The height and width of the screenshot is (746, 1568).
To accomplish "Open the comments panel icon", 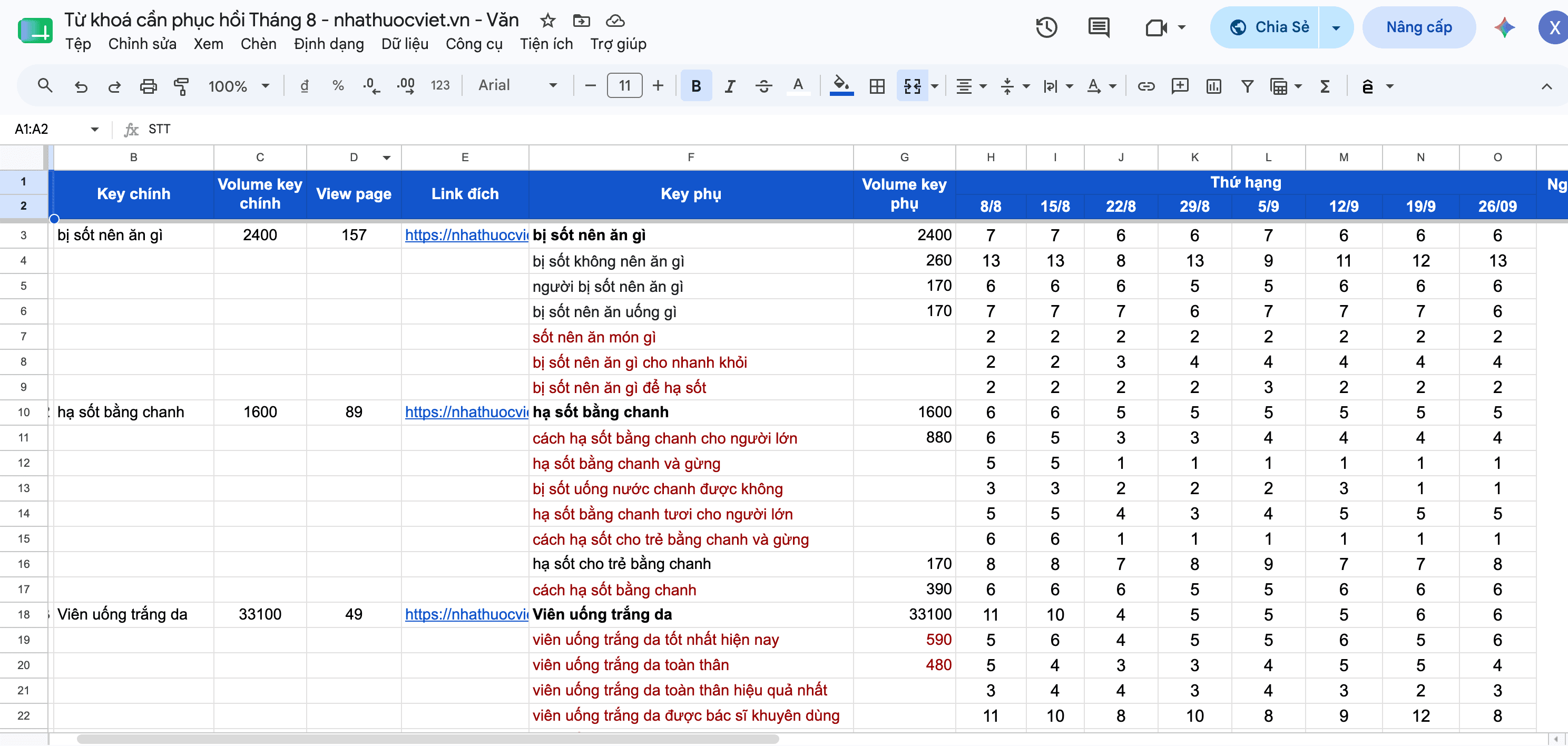I will click(x=1099, y=27).
